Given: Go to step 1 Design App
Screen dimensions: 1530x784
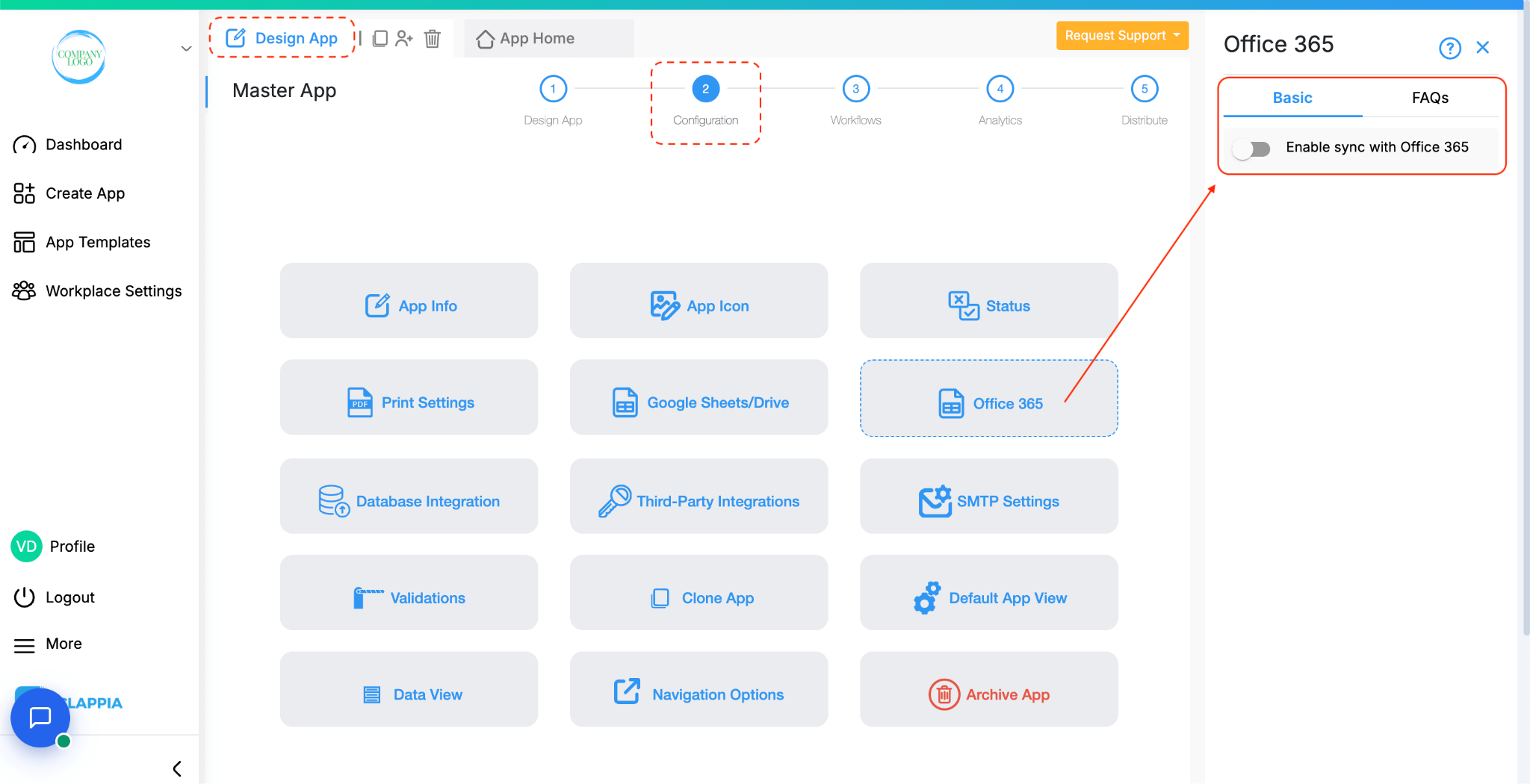Looking at the screenshot, I should coord(553,100).
